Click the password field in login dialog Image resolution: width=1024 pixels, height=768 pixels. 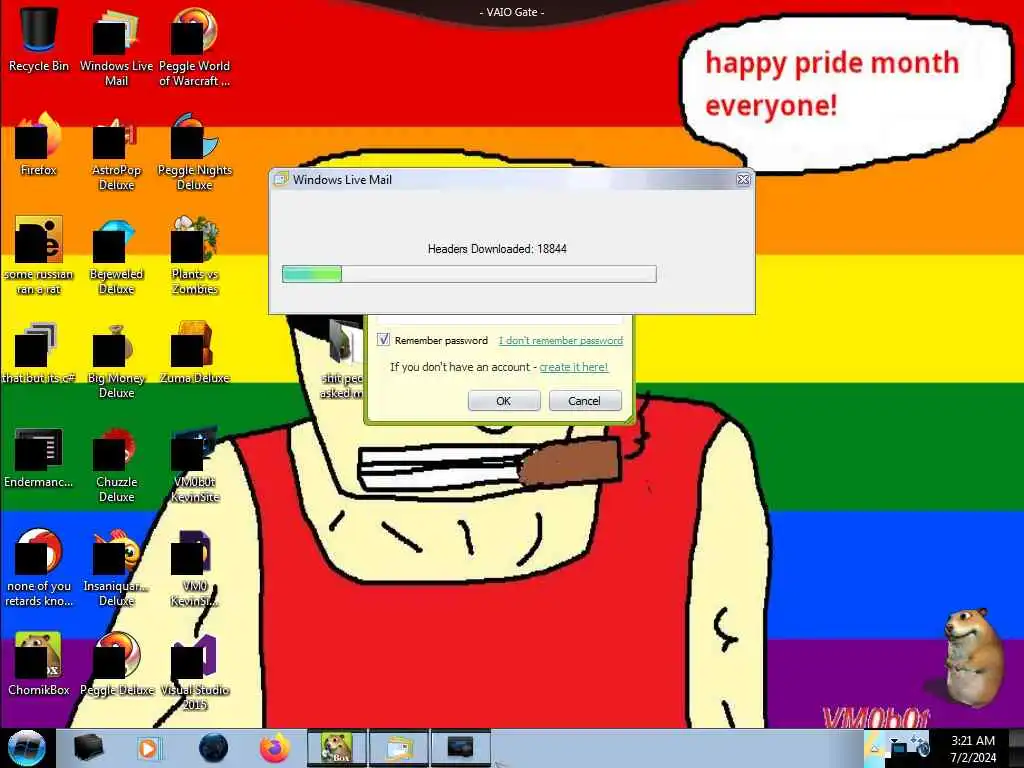point(500,319)
